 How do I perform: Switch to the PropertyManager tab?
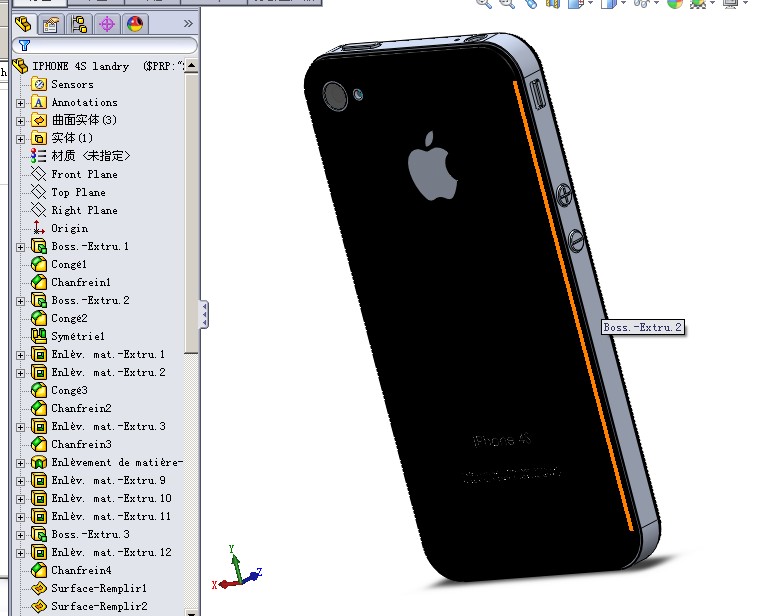pyautogui.click(x=50, y=24)
